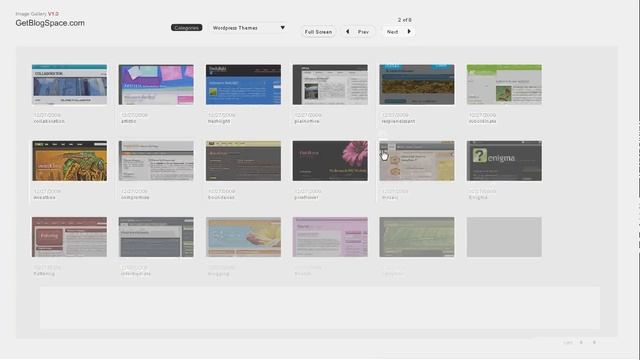Open the pinkflower theme thumbnail
The height and width of the screenshot is (360, 640).
(330, 161)
